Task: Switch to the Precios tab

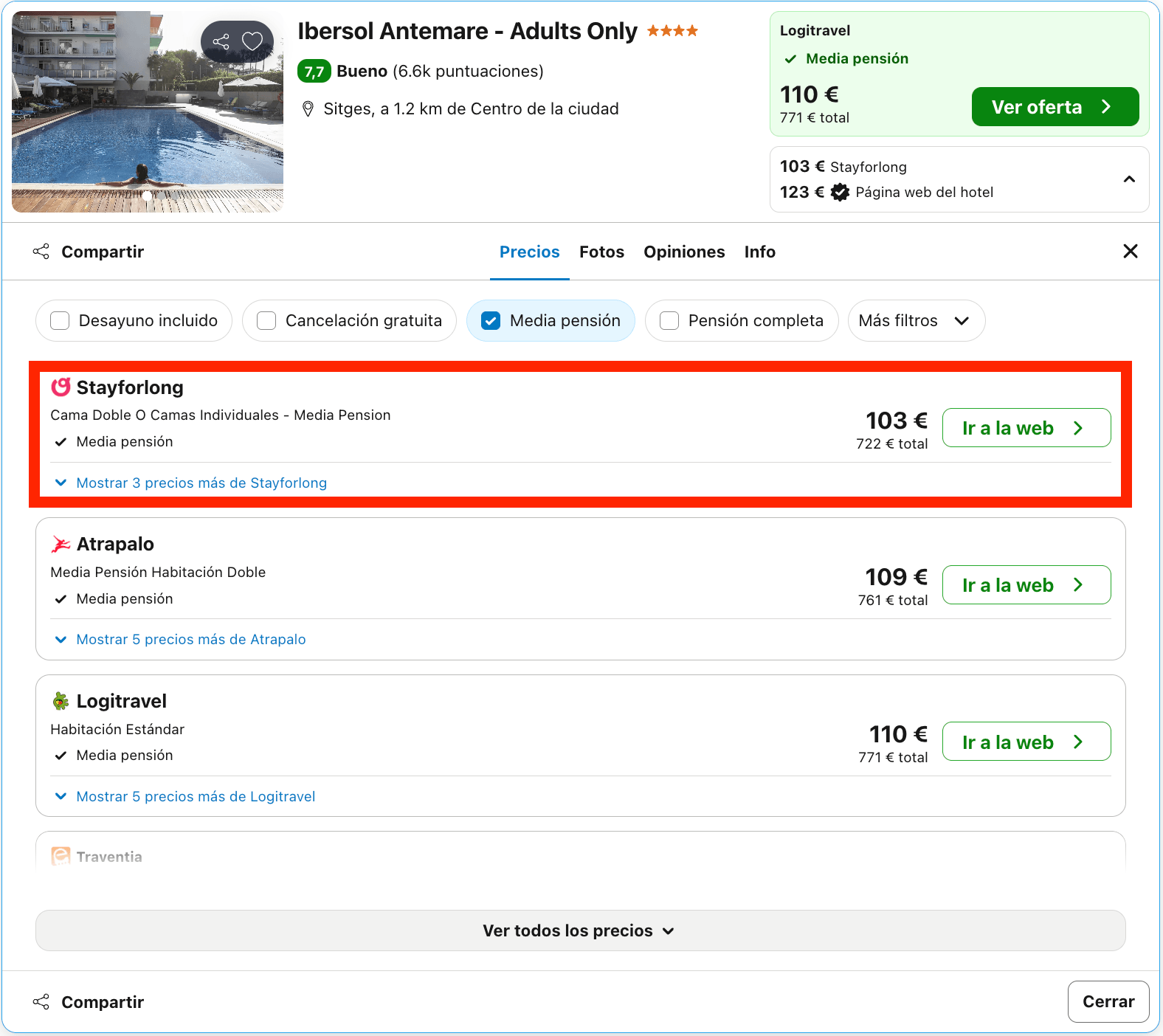Action: pyautogui.click(x=530, y=252)
